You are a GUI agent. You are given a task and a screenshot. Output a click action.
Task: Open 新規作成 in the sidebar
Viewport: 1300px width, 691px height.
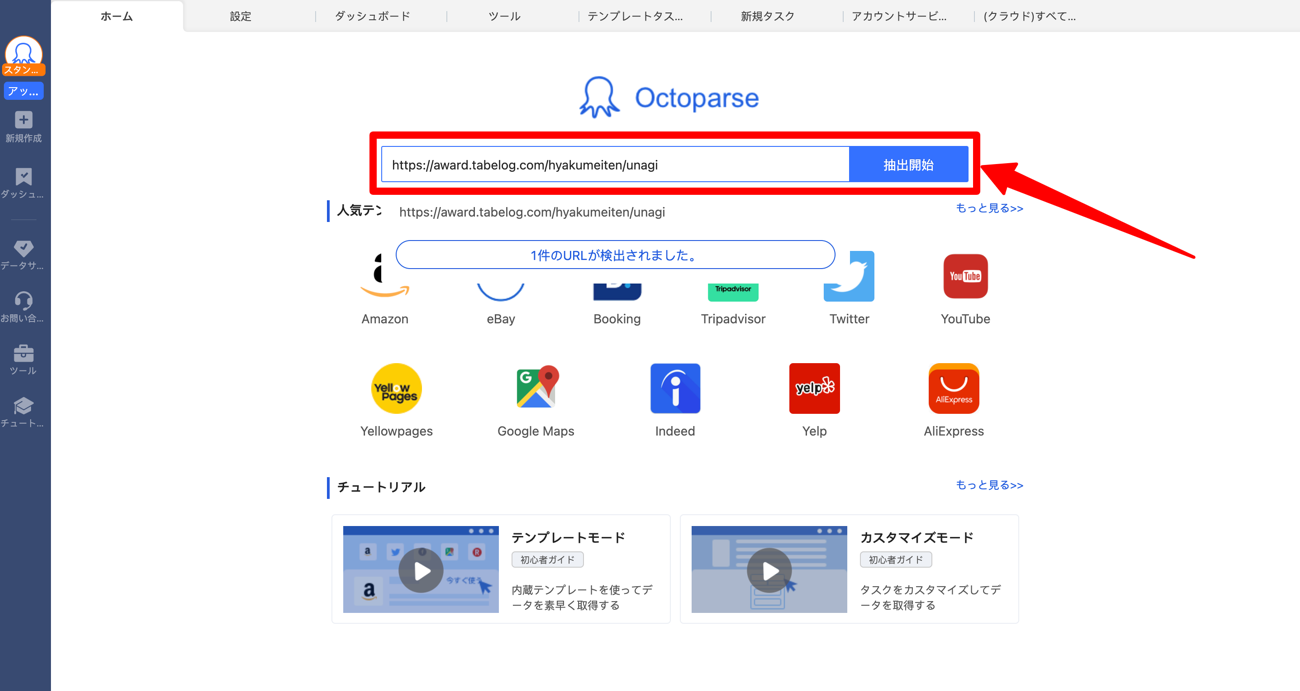click(x=23, y=127)
